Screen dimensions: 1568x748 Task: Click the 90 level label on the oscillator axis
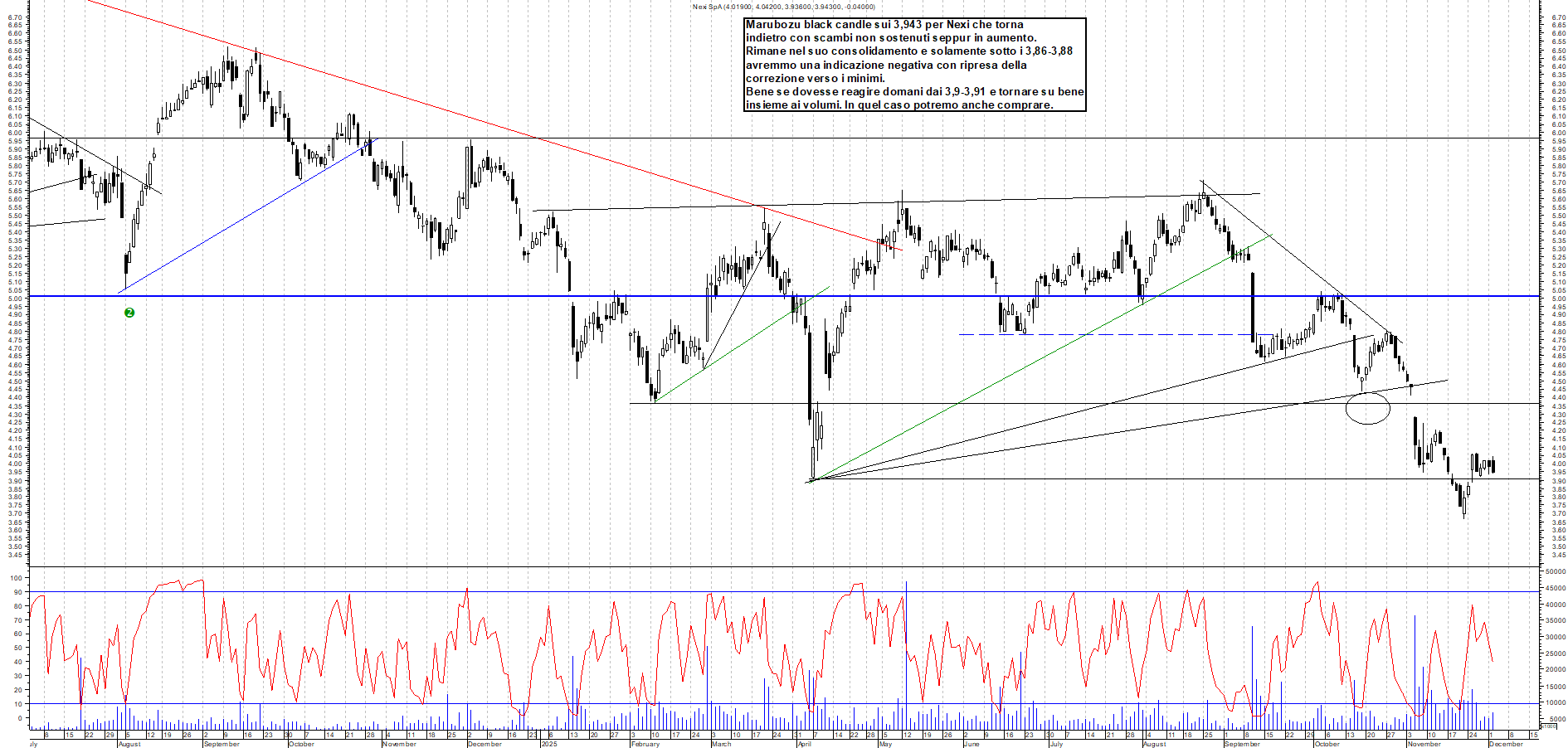coord(16,592)
